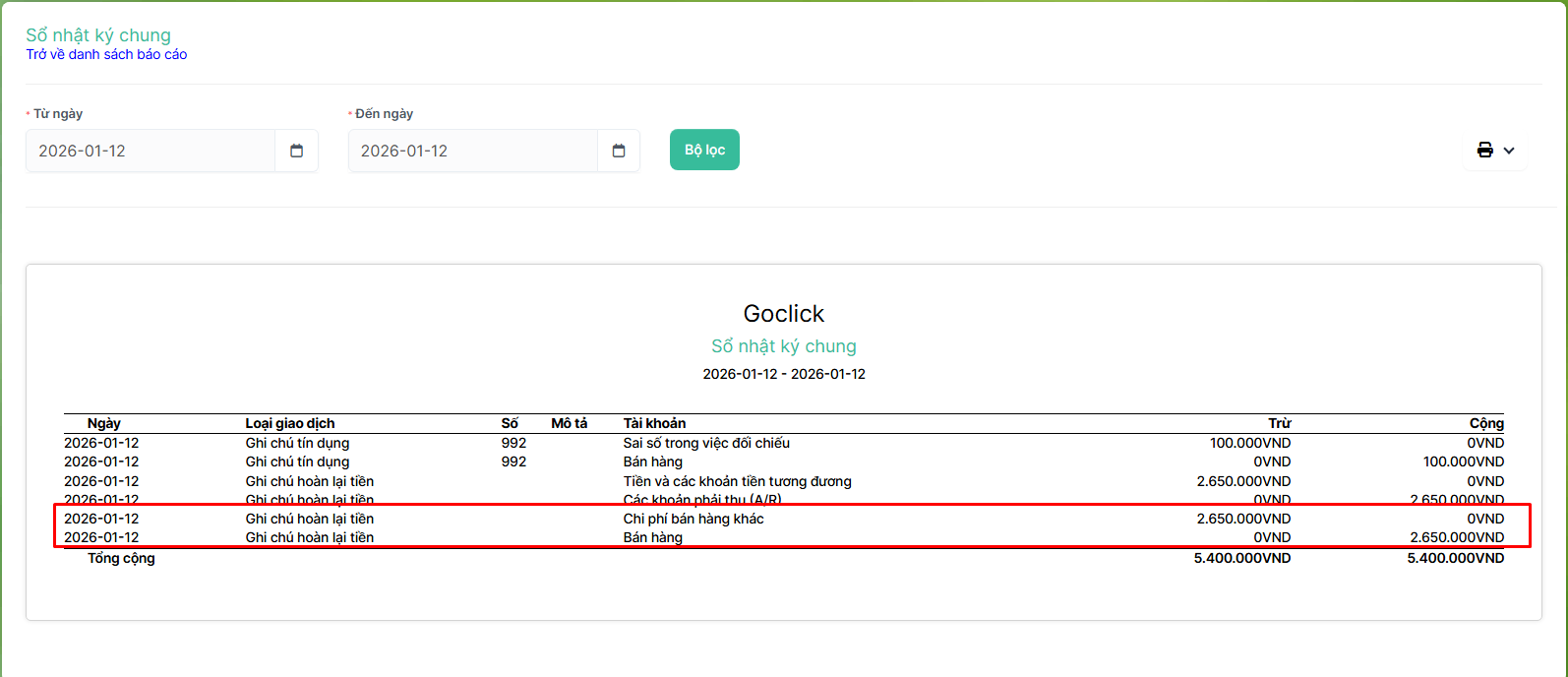Open the Từ ngày calendar picker icon
Viewport: 1568px width, 677px height.
pos(296,151)
